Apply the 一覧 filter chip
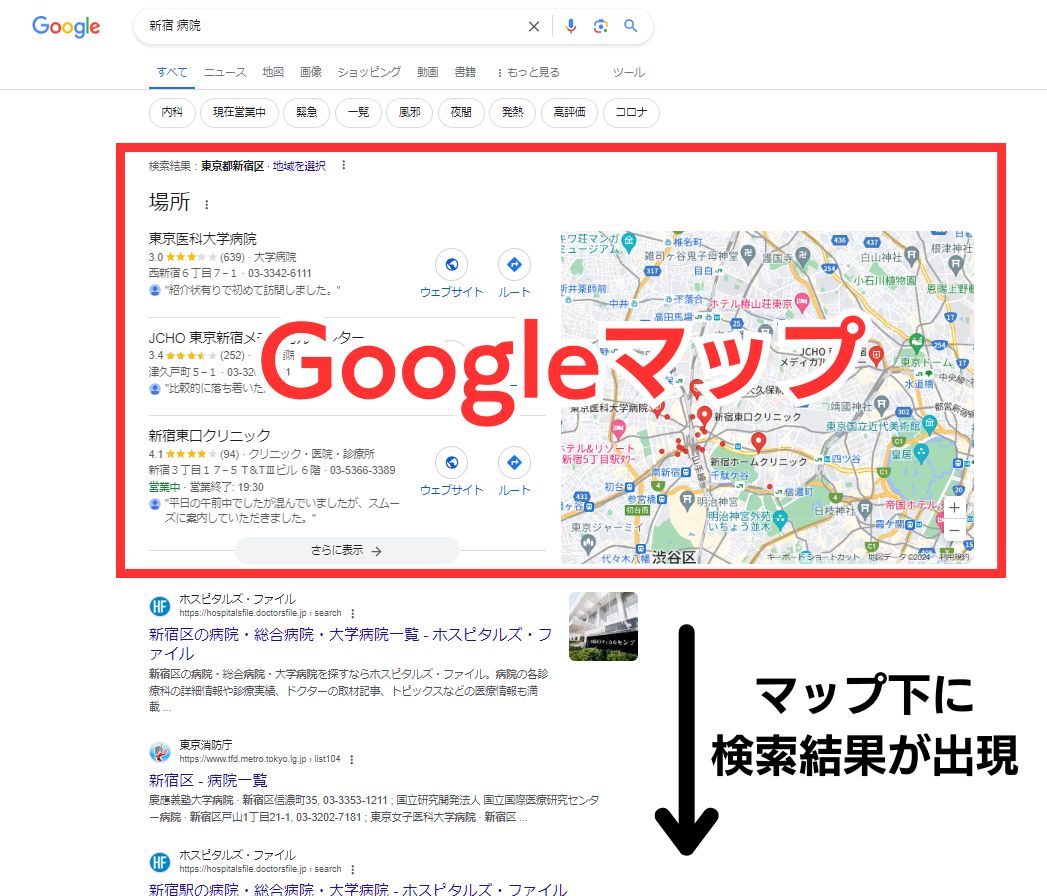Viewport: 1047px width, 896px height. pyautogui.click(x=358, y=112)
